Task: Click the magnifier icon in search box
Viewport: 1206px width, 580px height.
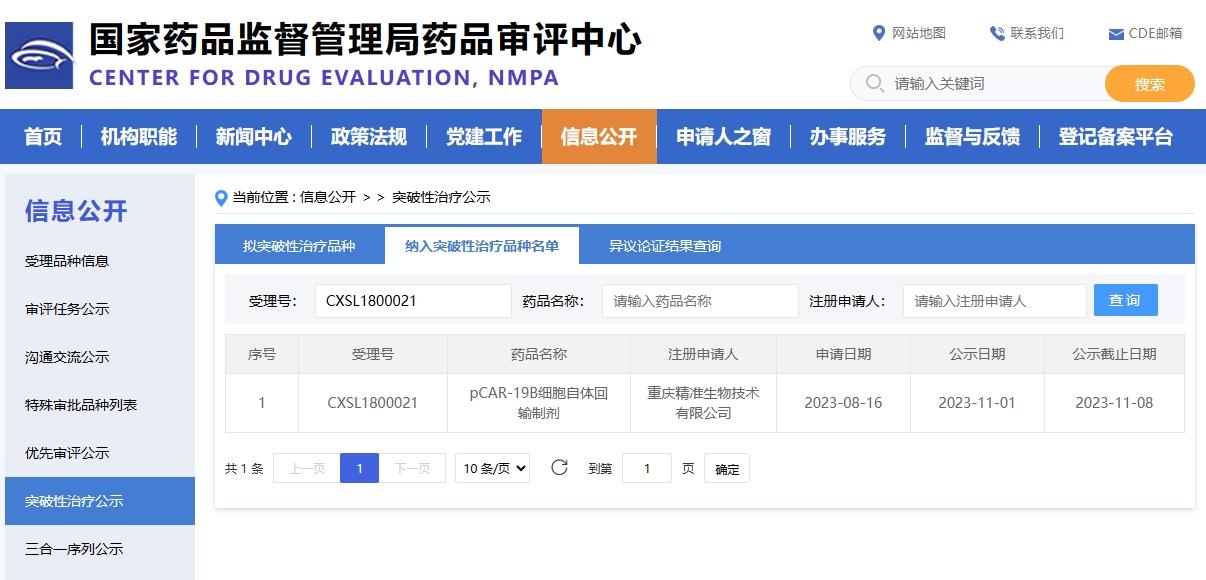Action: 874,83
